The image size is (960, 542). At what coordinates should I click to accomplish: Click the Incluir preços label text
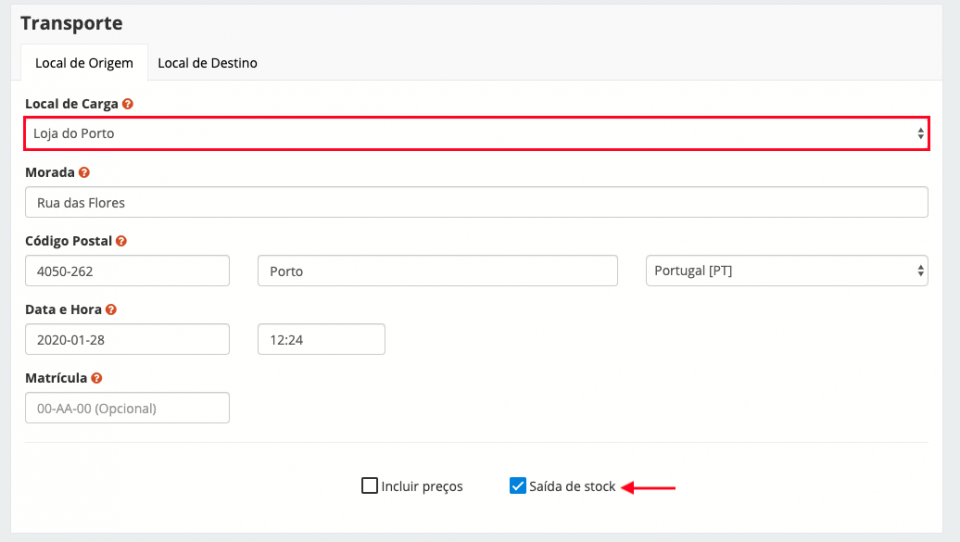tap(422, 487)
